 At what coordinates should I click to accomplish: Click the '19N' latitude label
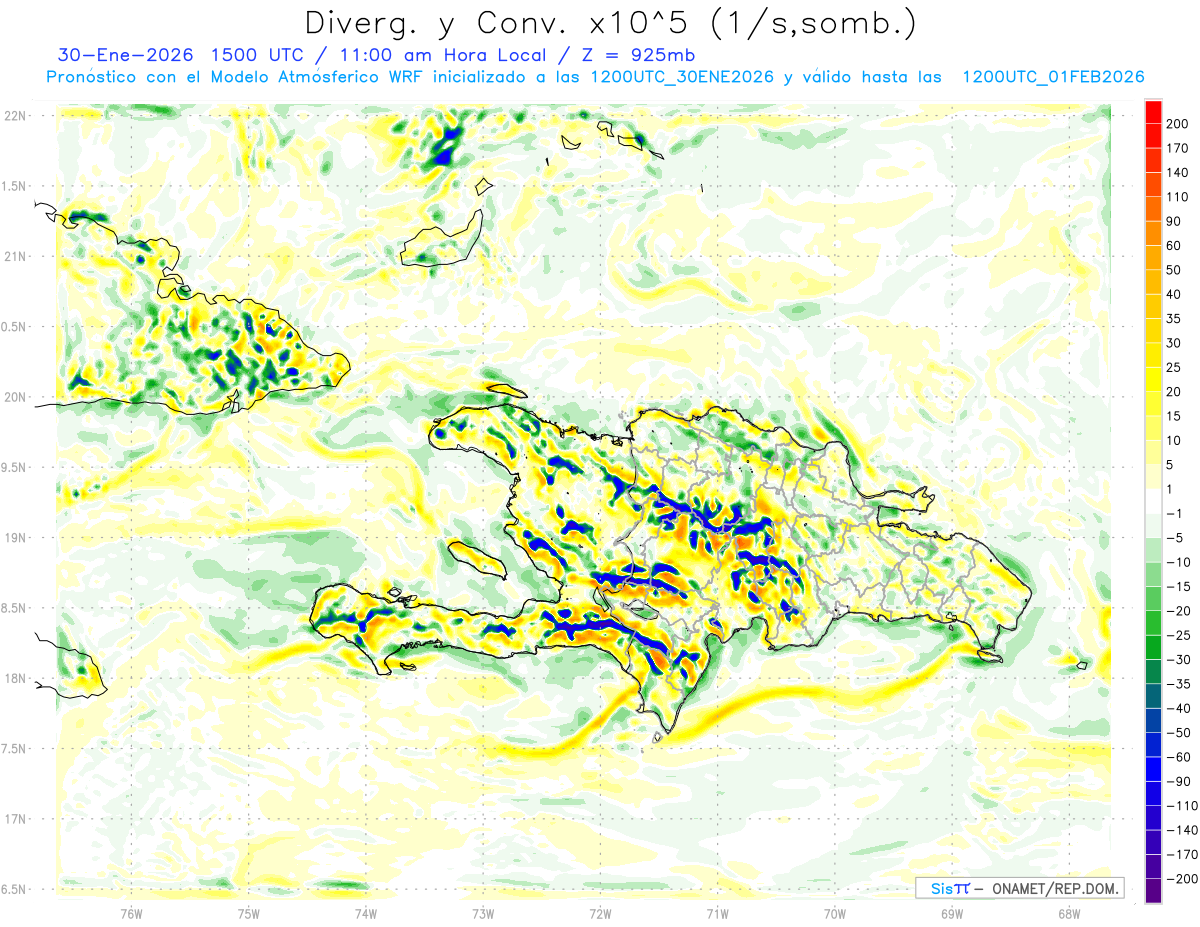tap(16, 537)
